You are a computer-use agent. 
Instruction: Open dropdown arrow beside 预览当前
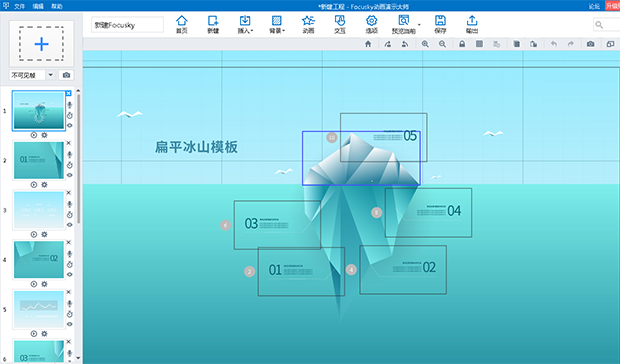pos(419,25)
